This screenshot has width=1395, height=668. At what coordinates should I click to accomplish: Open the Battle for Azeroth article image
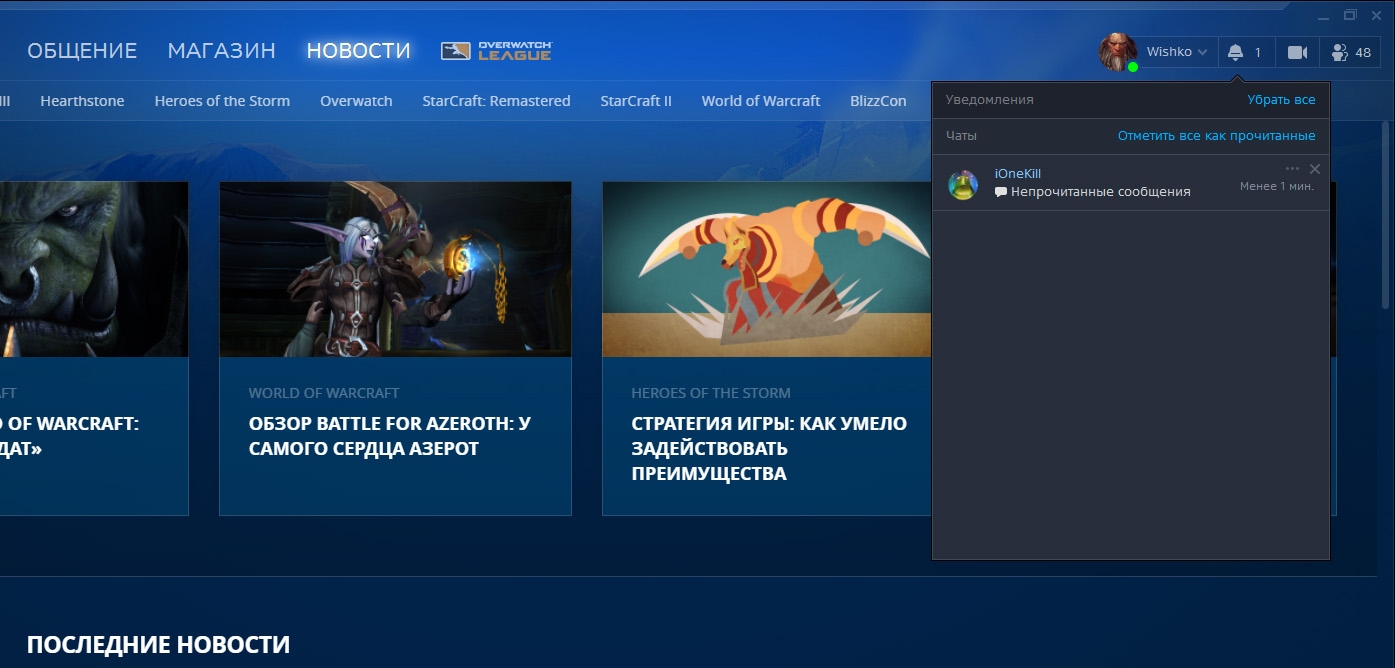395,269
